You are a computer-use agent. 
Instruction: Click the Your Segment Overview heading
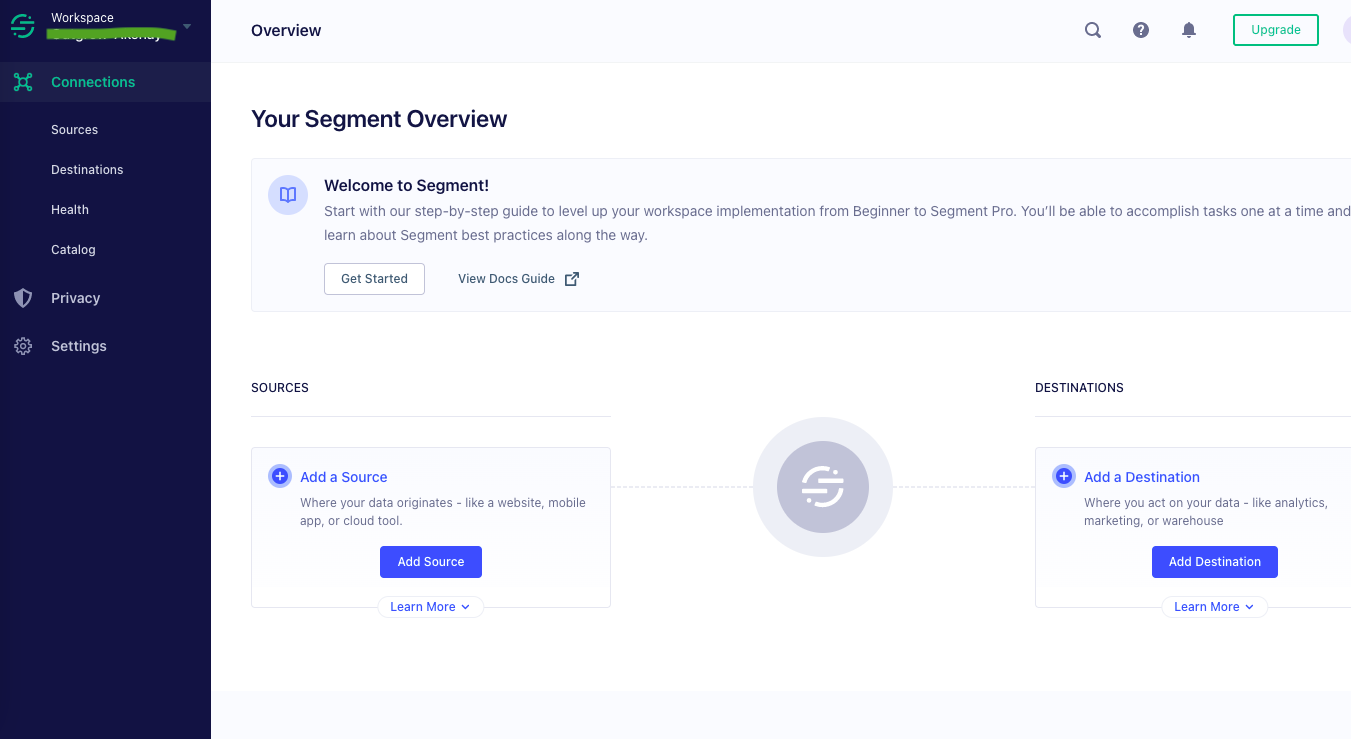(x=379, y=119)
